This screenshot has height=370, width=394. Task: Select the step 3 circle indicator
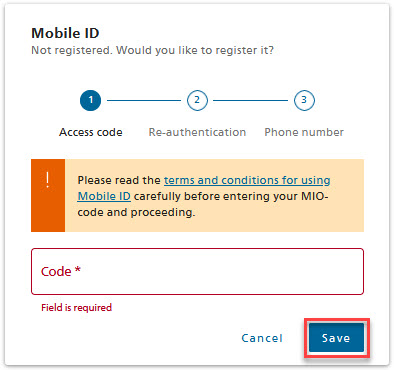pyautogui.click(x=304, y=100)
